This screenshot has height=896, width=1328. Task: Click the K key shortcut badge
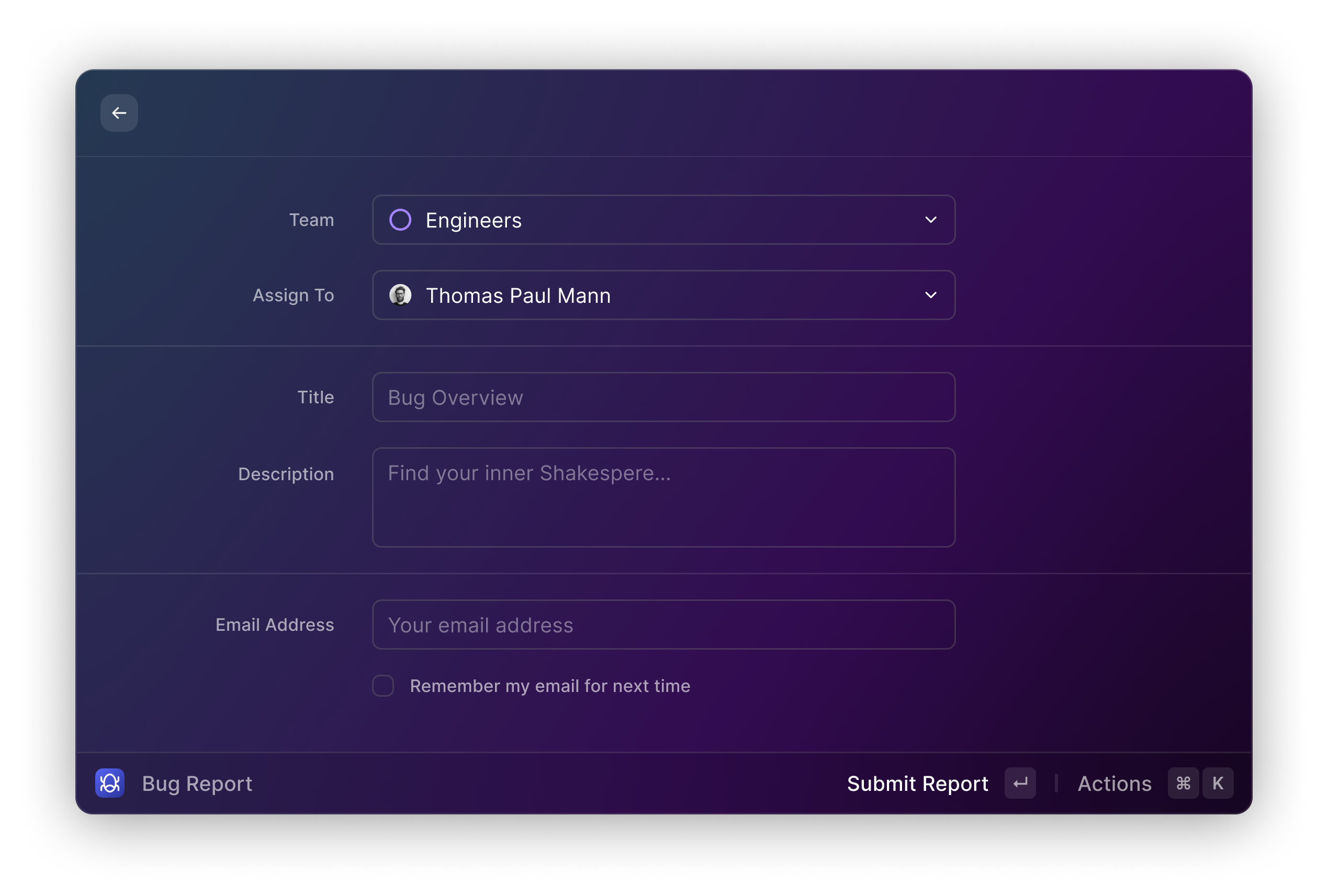pyautogui.click(x=1218, y=783)
